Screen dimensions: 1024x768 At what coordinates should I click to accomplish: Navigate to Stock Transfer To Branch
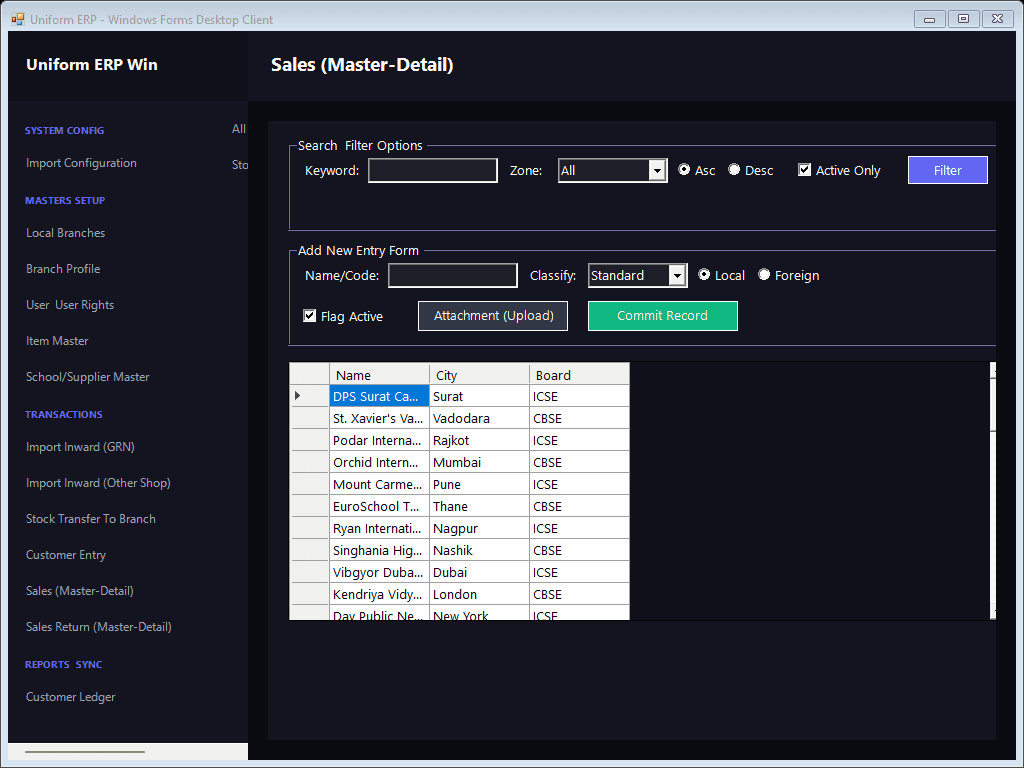click(91, 519)
